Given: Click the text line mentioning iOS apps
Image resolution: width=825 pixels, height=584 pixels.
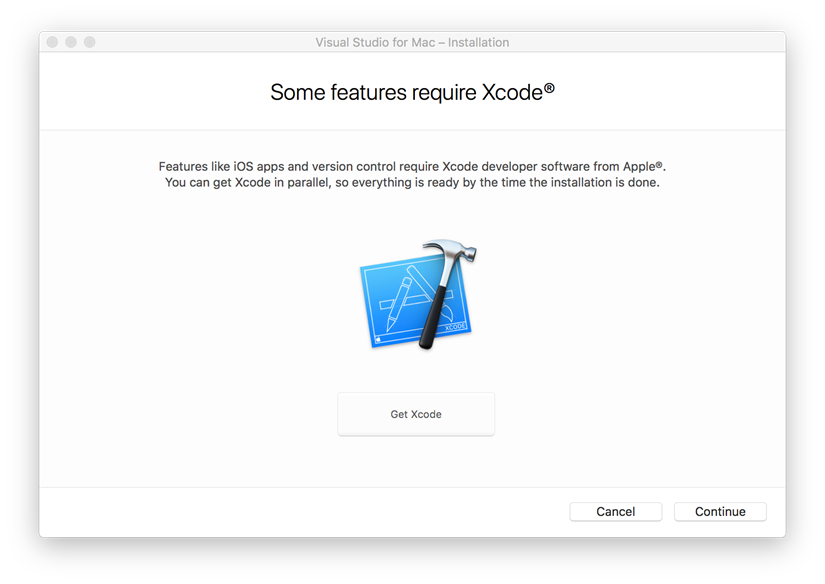Looking at the screenshot, I should [x=412, y=166].
